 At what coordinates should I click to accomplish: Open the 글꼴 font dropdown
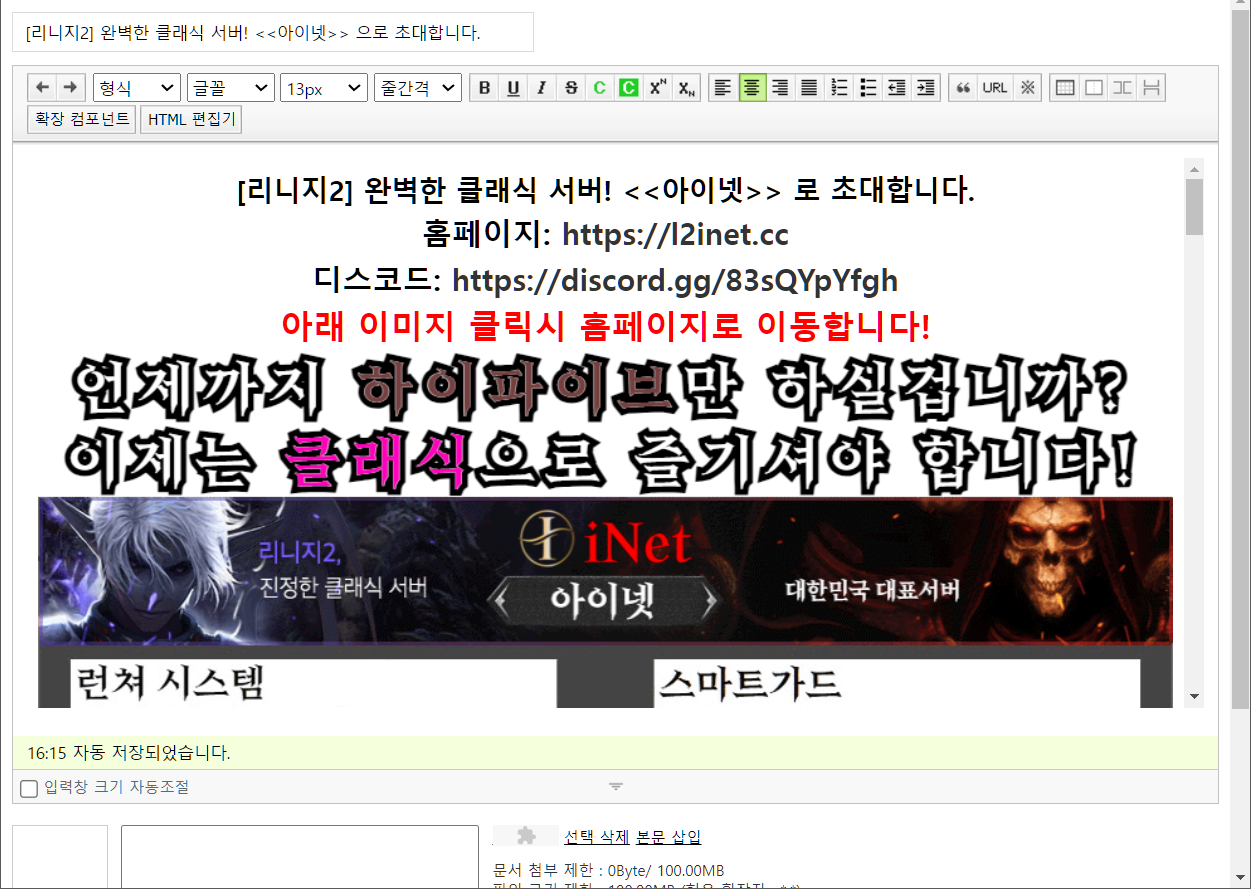click(231, 88)
